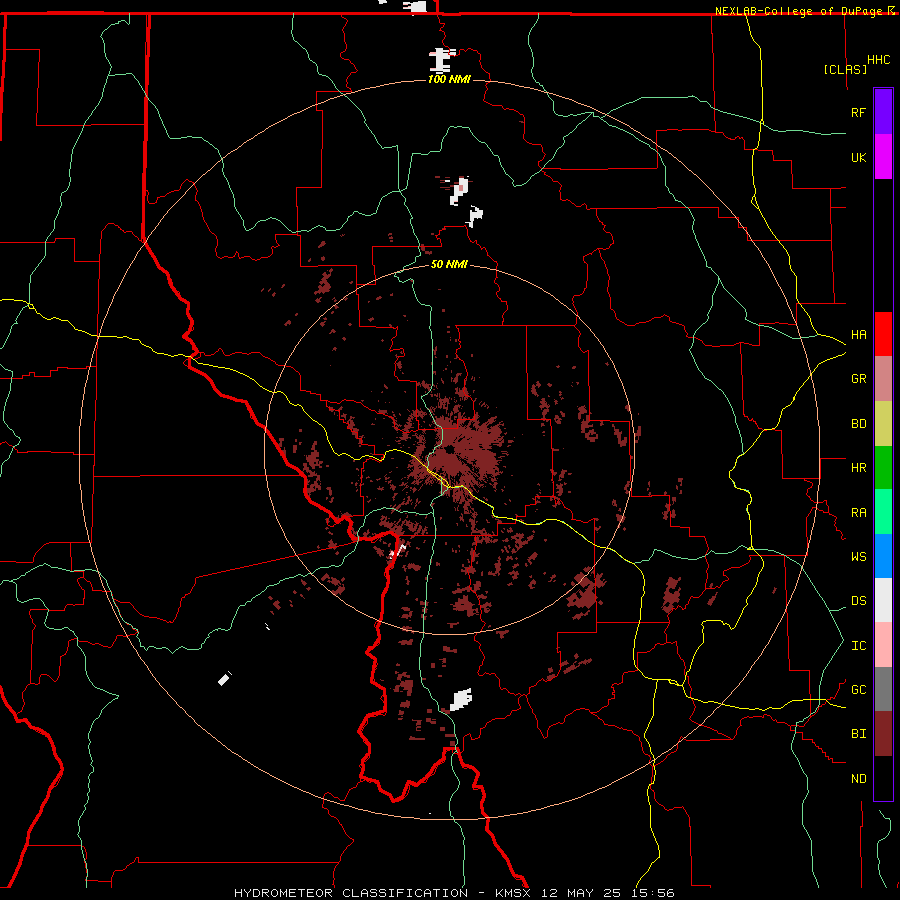This screenshot has height=900, width=900.
Task: Click the HA red legend swatch
Action: tap(883, 334)
